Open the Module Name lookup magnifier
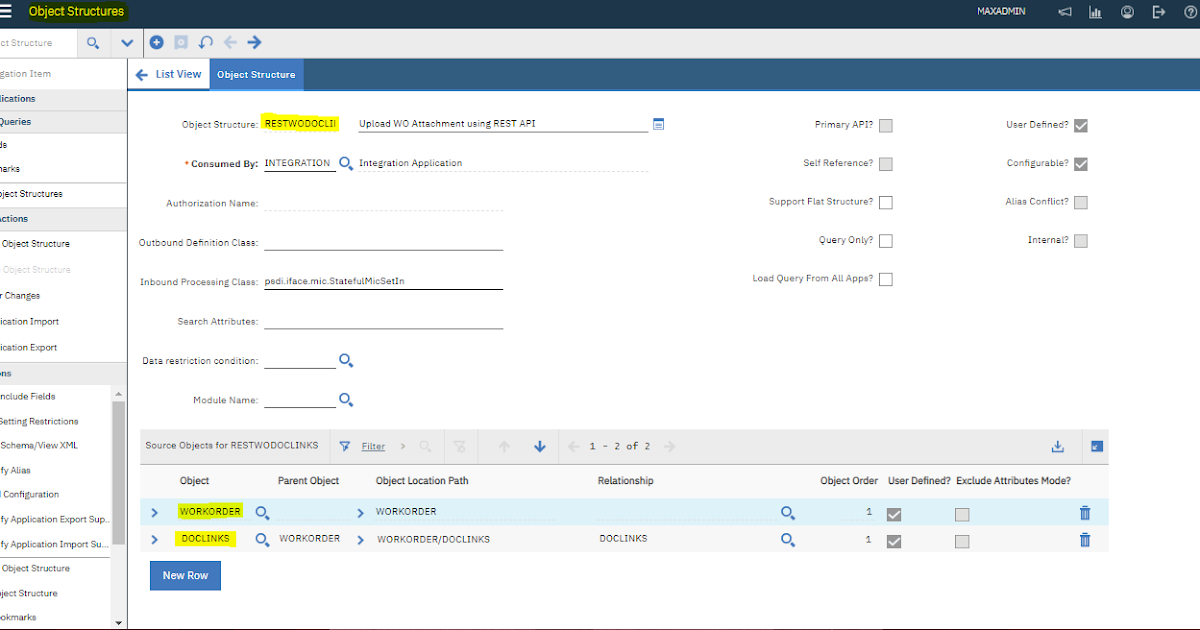The image size is (1200, 630). tap(345, 400)
